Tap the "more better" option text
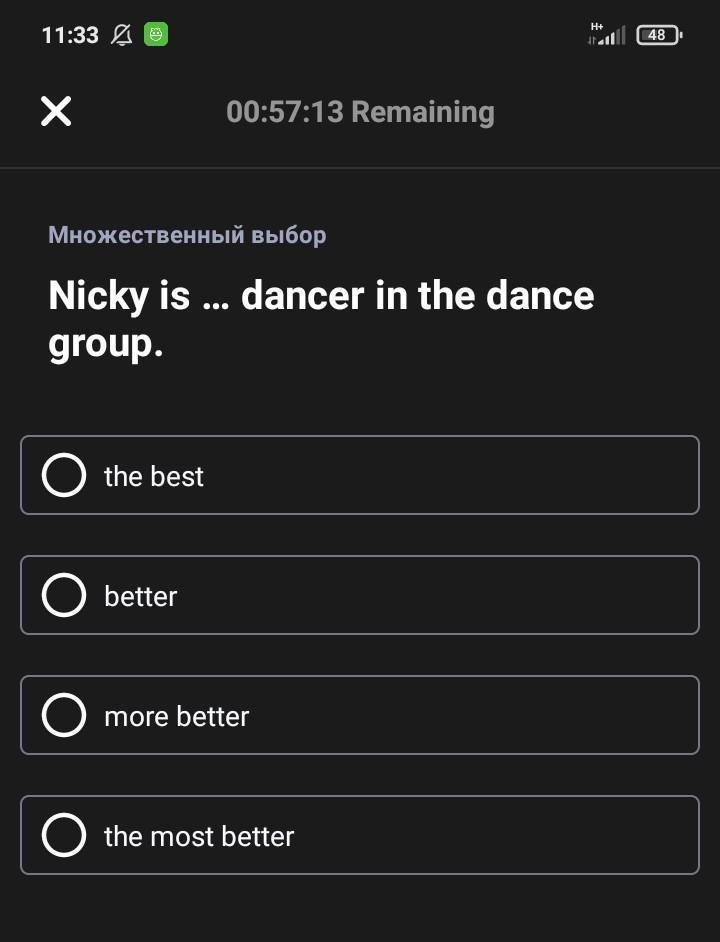This screenshot has height=942, width=720. (177, 716)
